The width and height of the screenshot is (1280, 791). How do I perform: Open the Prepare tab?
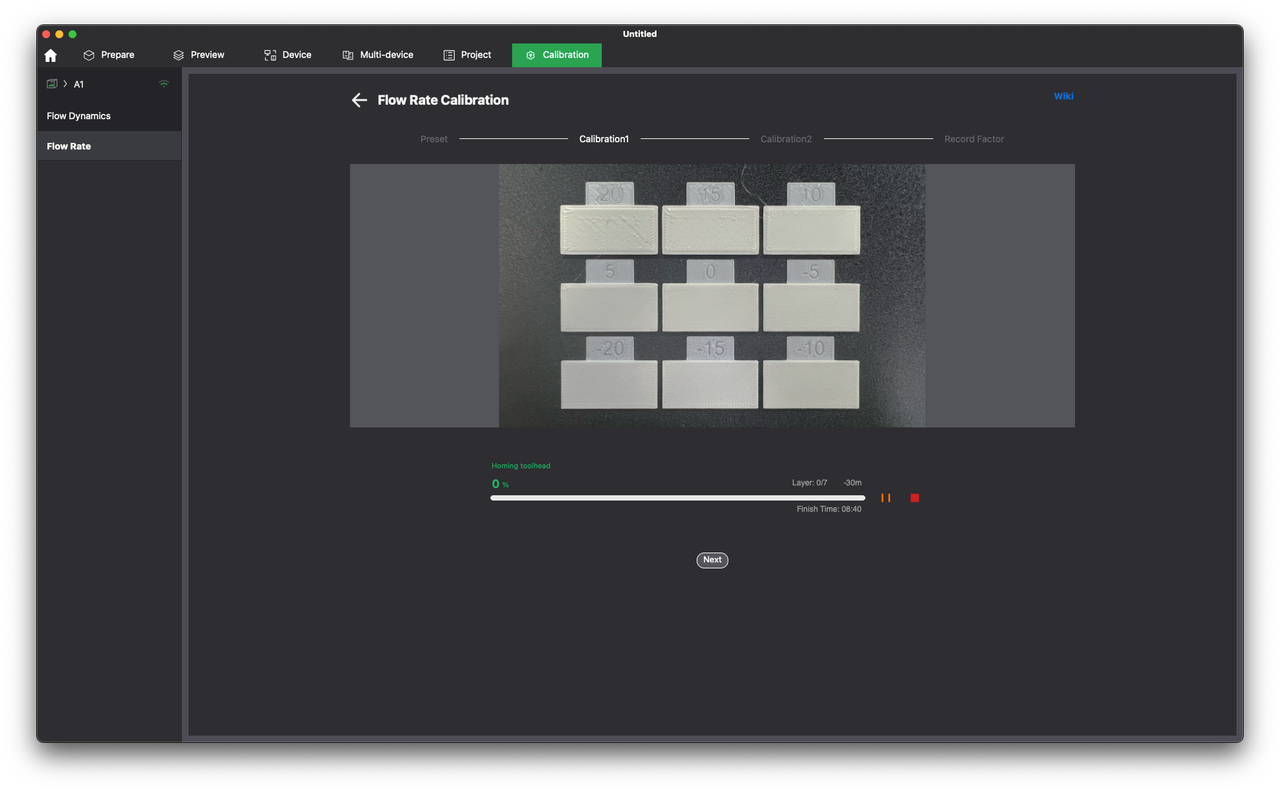(x=108, y=55)
